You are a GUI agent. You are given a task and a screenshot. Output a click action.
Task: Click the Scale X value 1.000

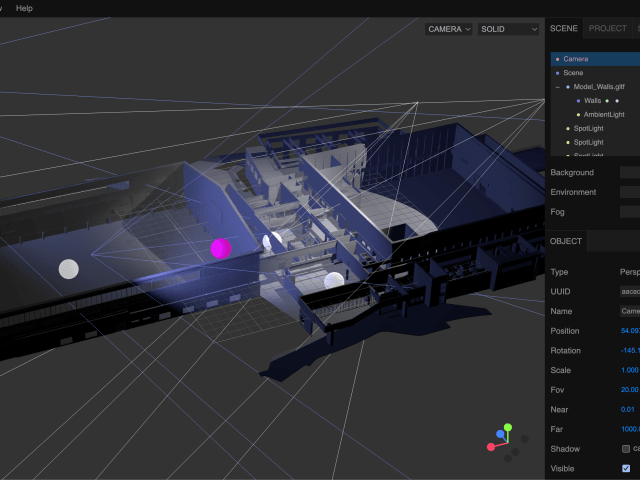click(629, 370)
